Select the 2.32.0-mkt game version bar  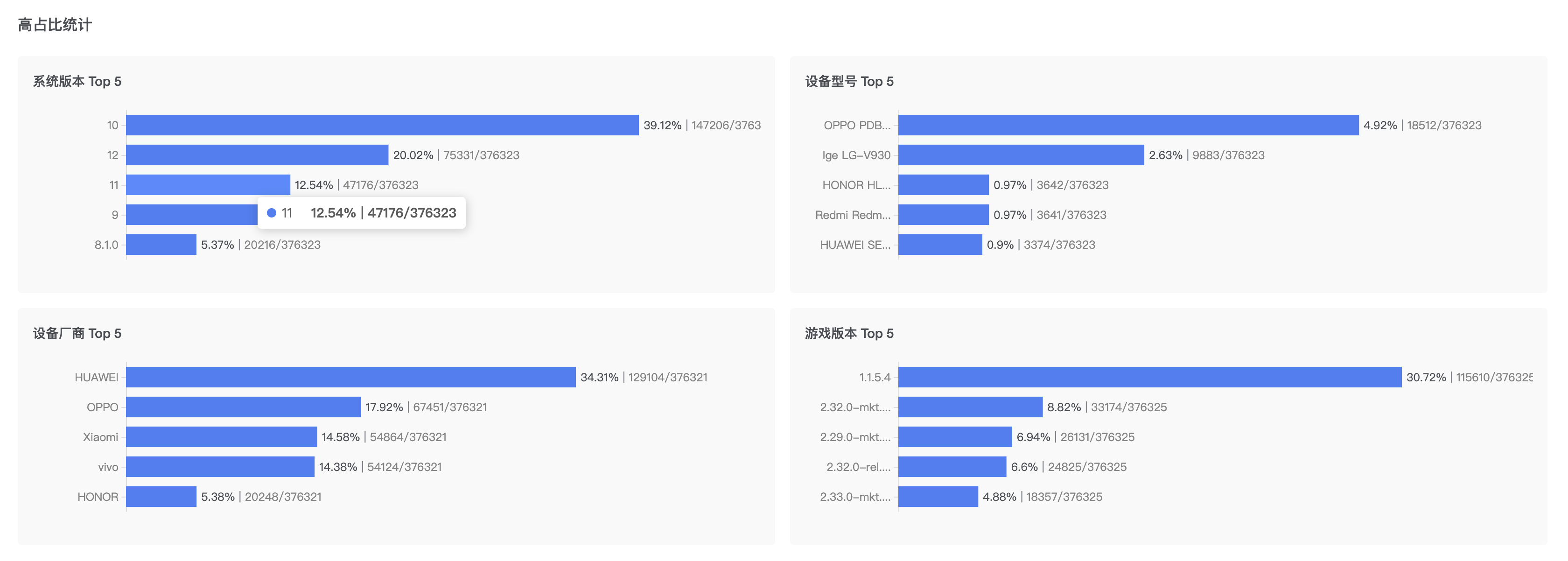point(970,407)
